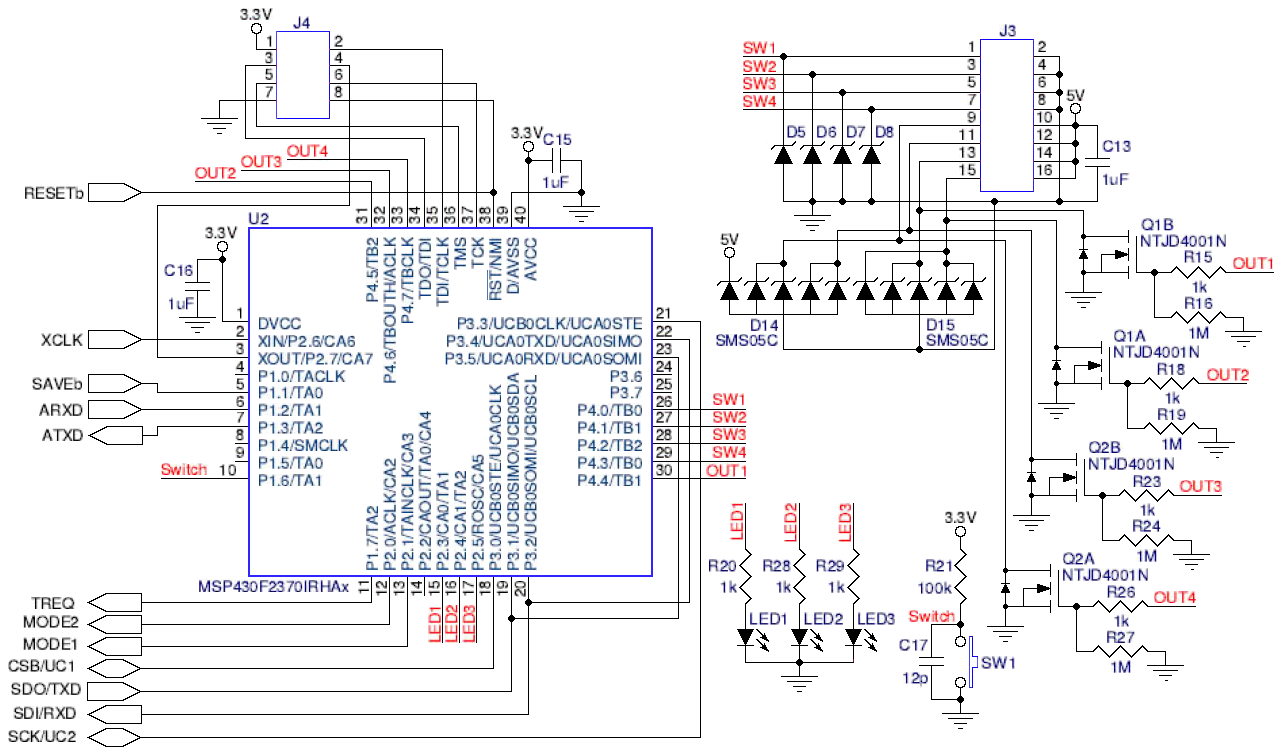Click the OUT1 net label beside R15
Viewport: 1287px width, 756px height.
click(x=1253, y=264)
